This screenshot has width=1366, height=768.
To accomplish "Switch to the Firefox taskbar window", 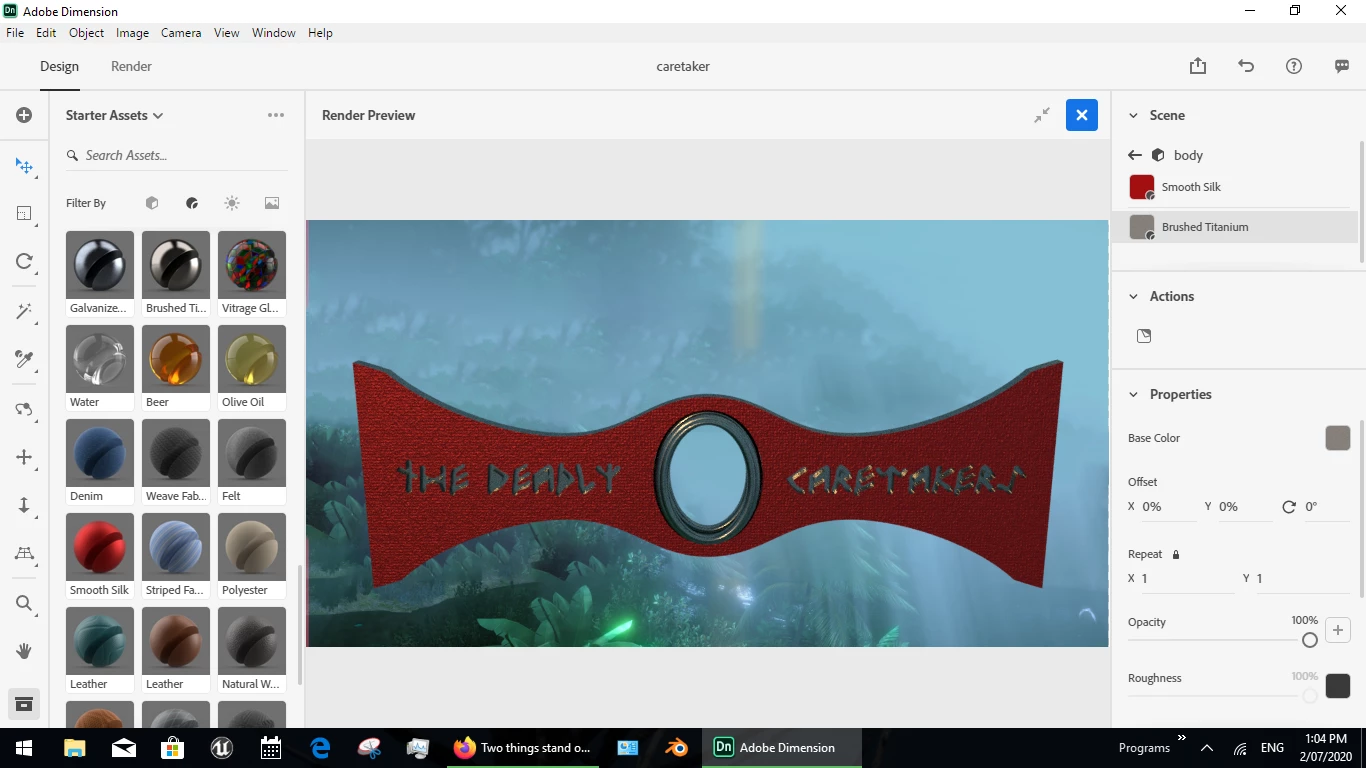I will click(x=523, y=748).
